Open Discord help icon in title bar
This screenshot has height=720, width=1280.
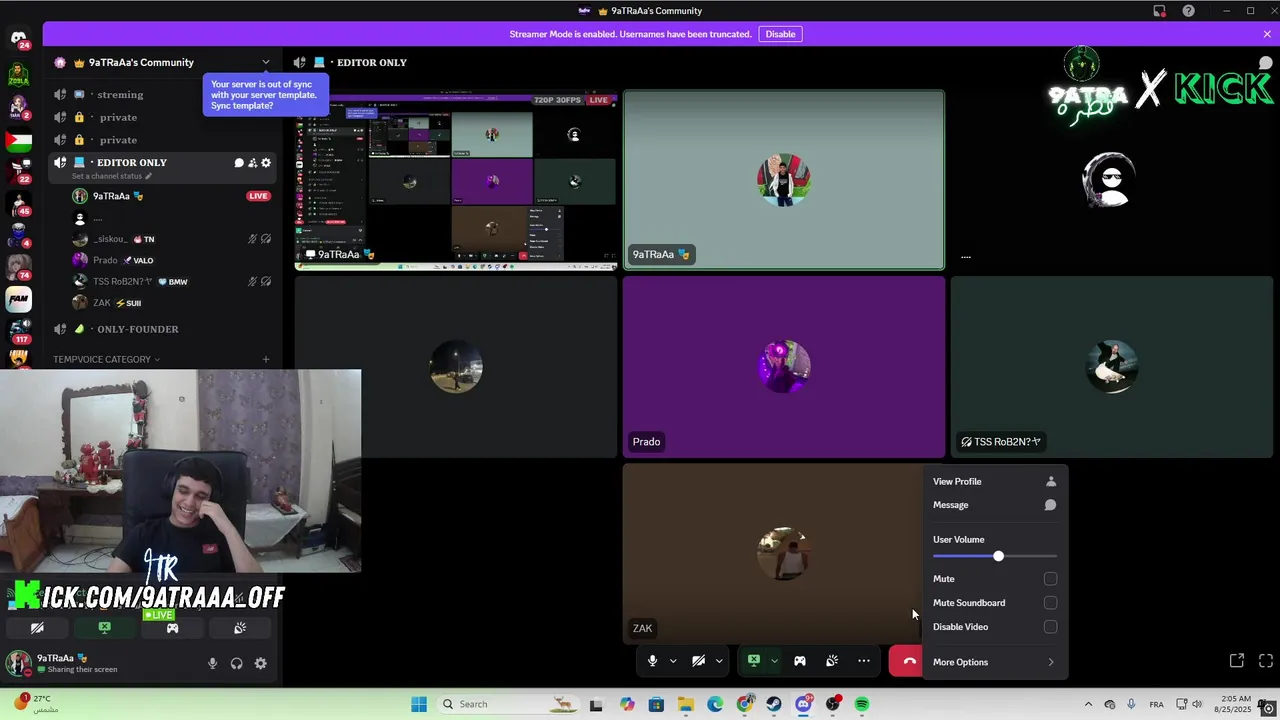[1188, 11]
